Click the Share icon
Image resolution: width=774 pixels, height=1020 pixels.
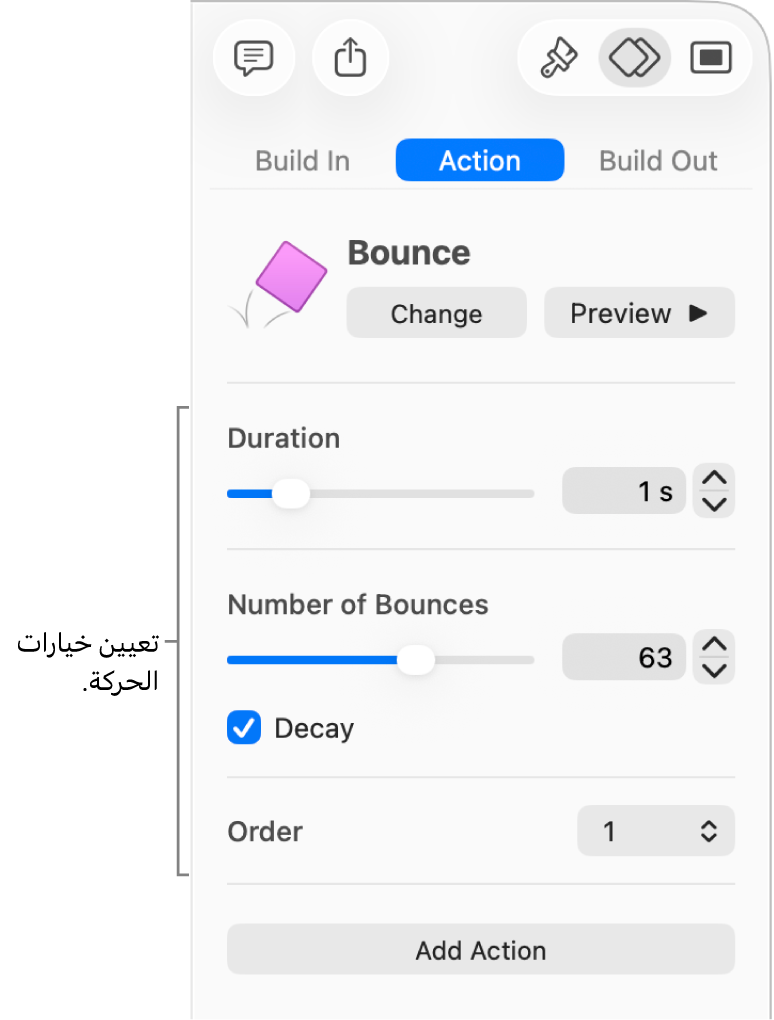tap(350, 59)
